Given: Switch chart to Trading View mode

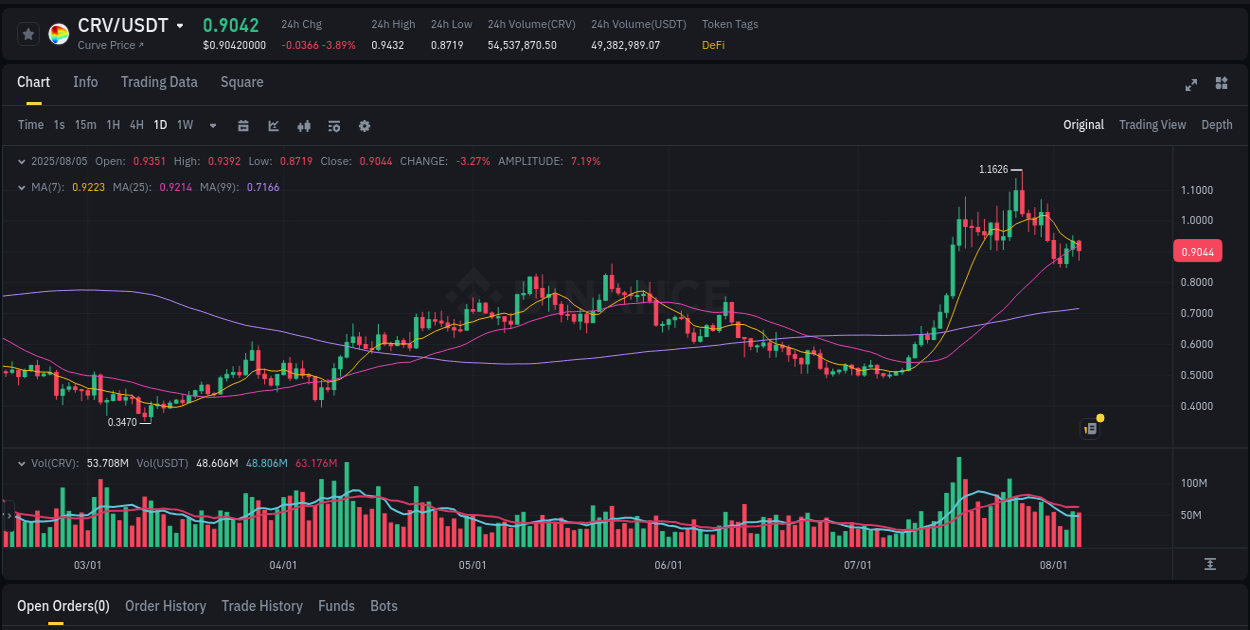Looking at the screenshot, I should pyautogui.click(x=1152, y=125).
